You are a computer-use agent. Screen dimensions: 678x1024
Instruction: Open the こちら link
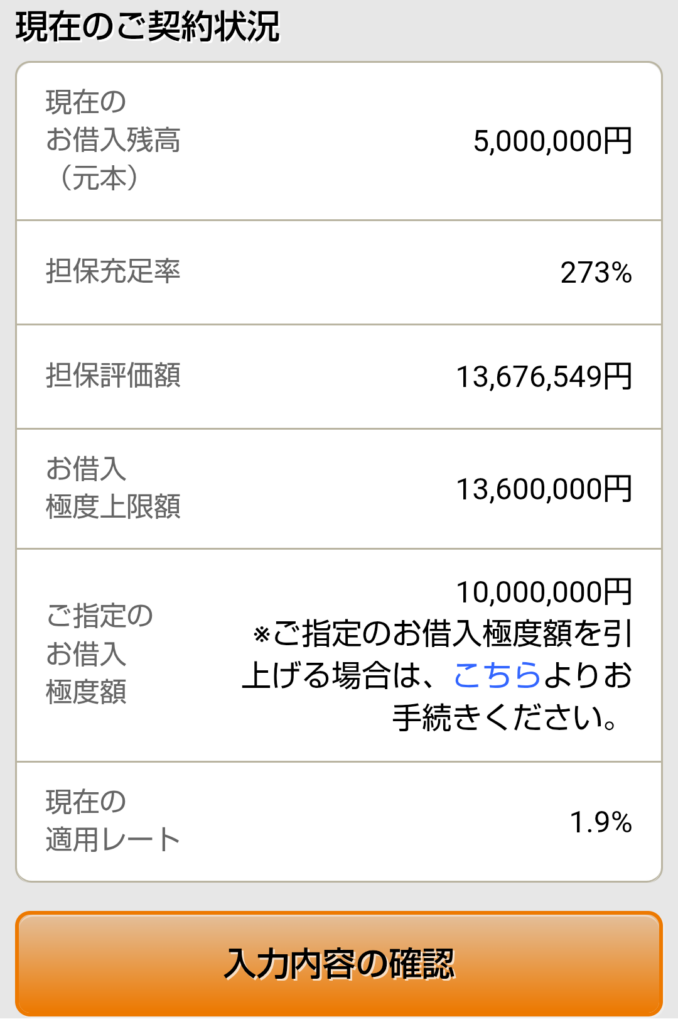pyautogui.click(x=496, y=676)
